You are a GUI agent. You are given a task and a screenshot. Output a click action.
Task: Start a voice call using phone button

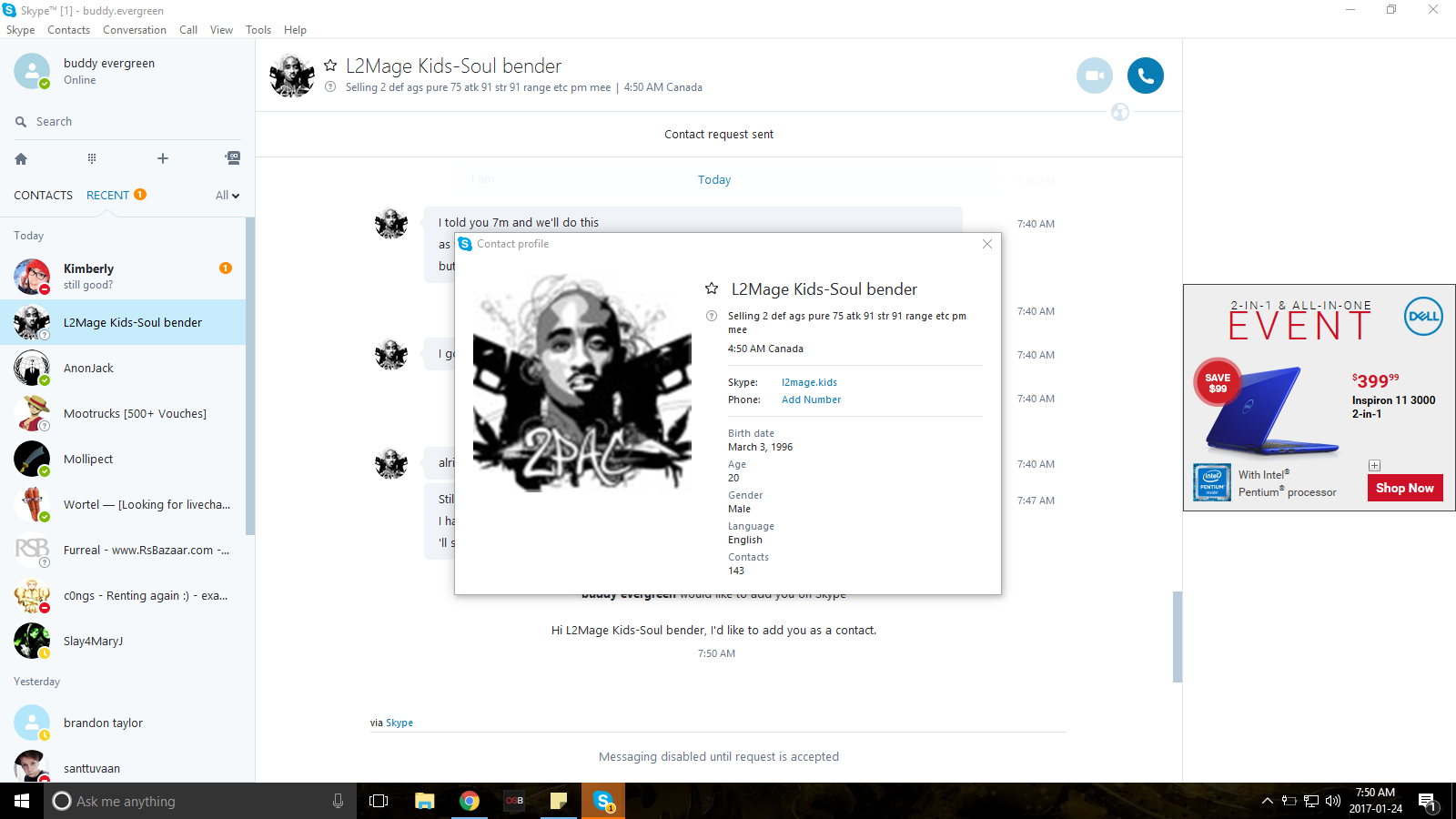(x=1145, y=76)
